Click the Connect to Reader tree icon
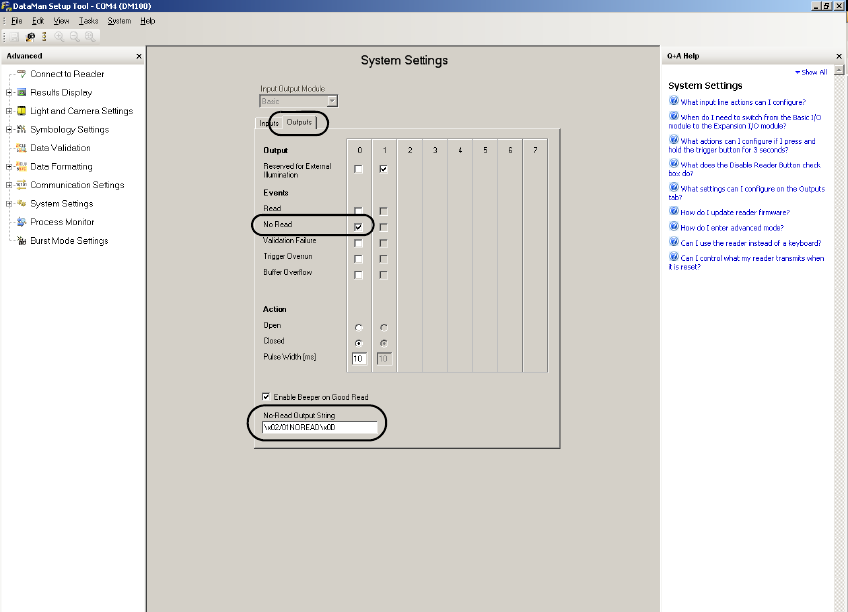The height and width of the screenshot is (612, 848). click(22, 74)
